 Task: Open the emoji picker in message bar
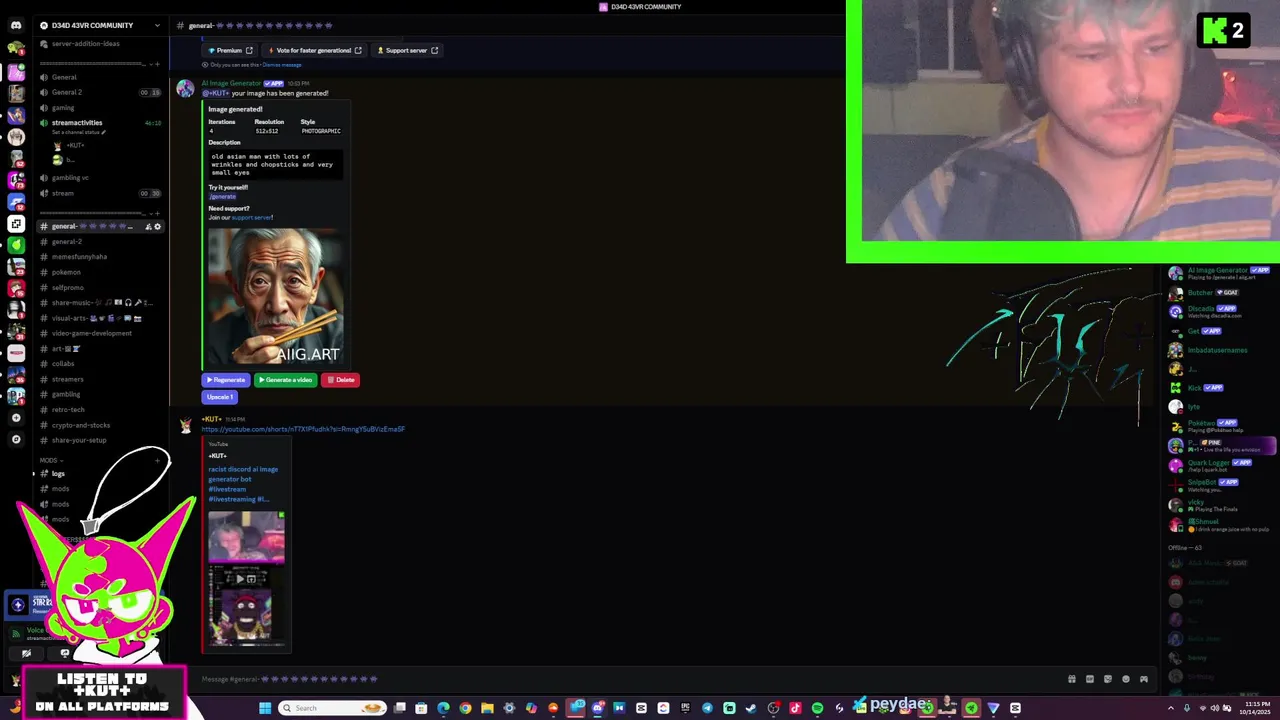(x=1126, y=679)
